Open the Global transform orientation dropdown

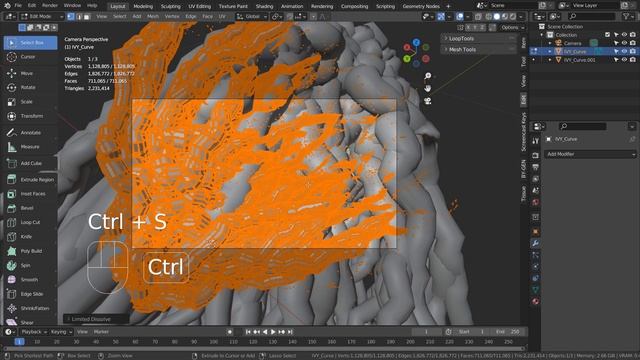[x=251, y=16]
